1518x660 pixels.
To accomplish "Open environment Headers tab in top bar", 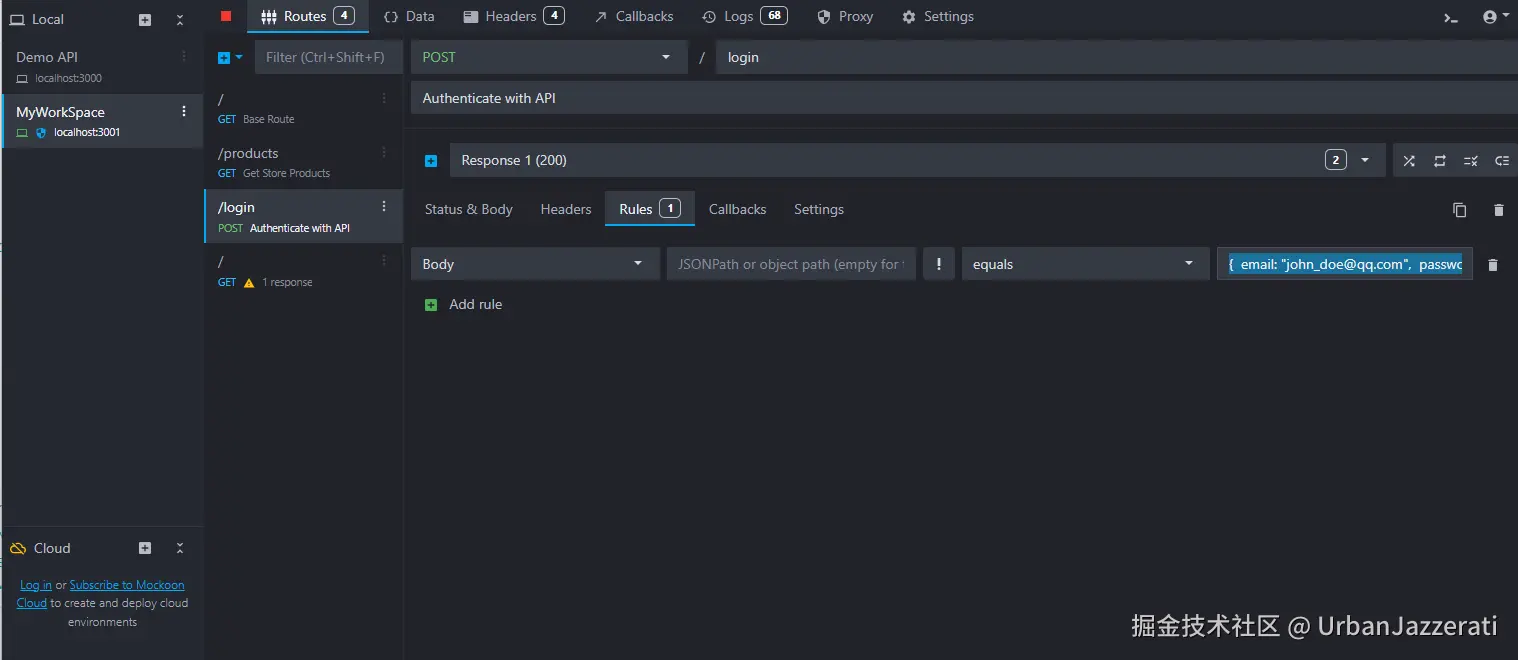I will [514, 16].
